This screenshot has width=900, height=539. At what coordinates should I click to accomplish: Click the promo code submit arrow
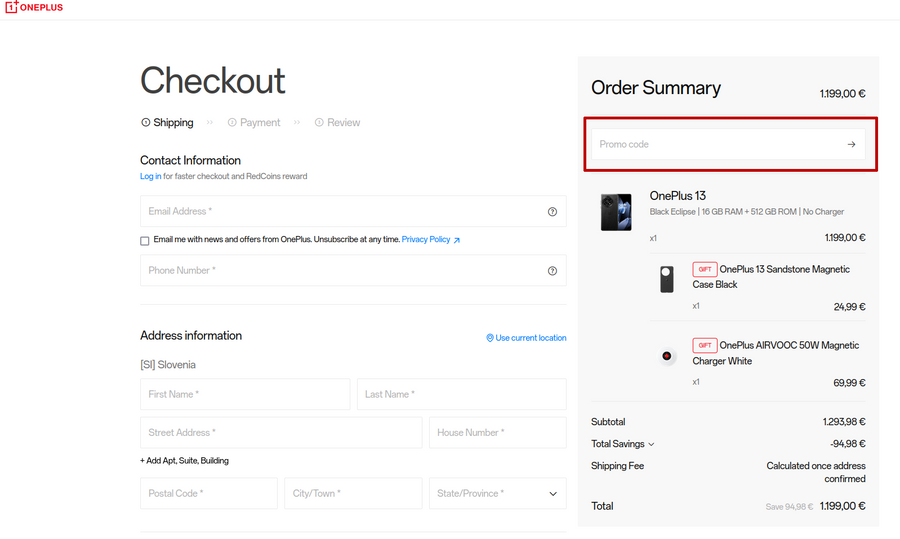click(851, 145)
